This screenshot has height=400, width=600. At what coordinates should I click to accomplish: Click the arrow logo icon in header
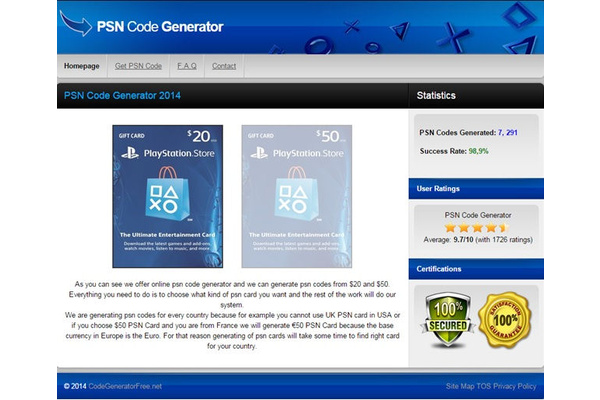pyautogui.click(x=76, y=24)
